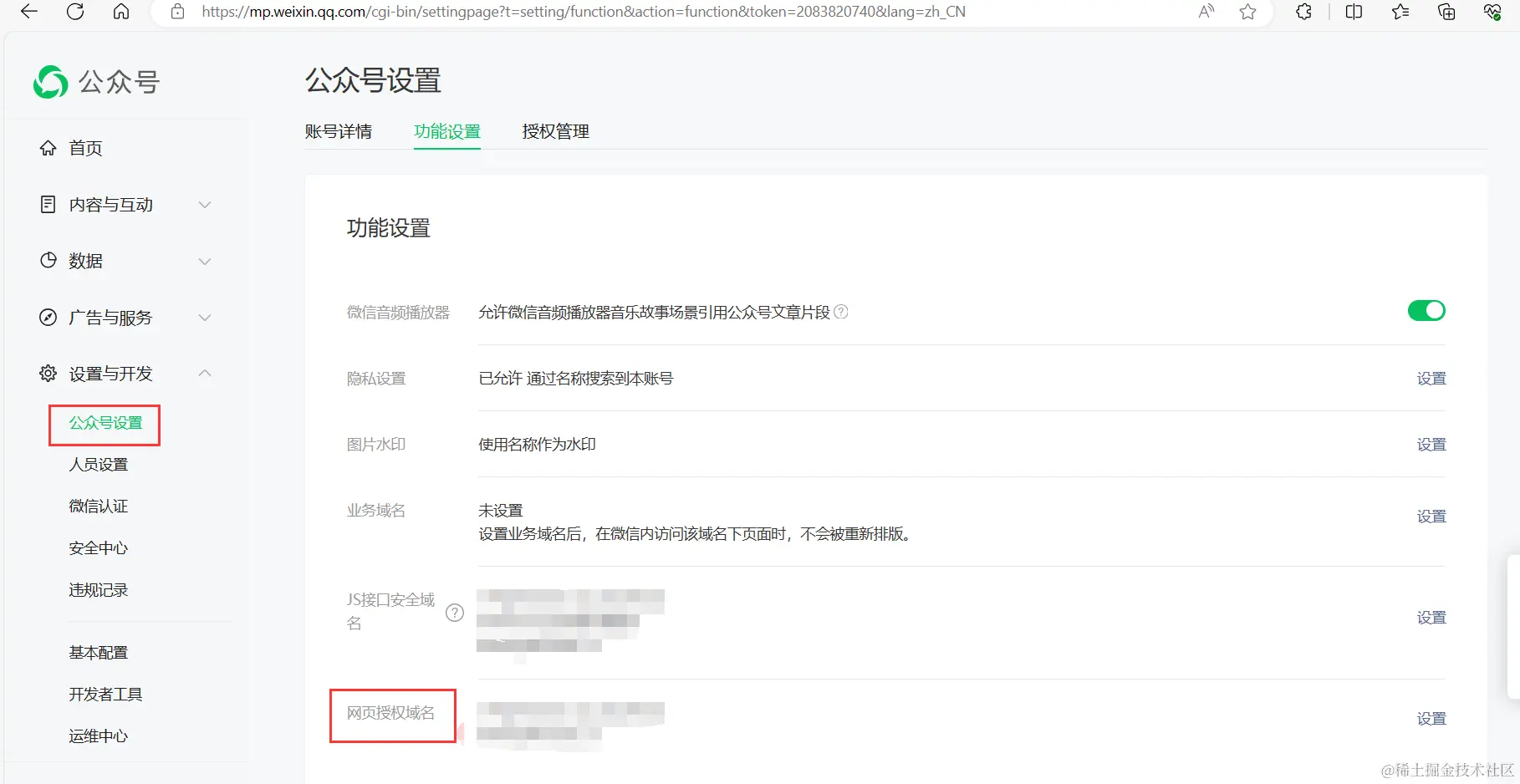
Task: Click the 设置与开发 gear icon
Action: point(48,373)
